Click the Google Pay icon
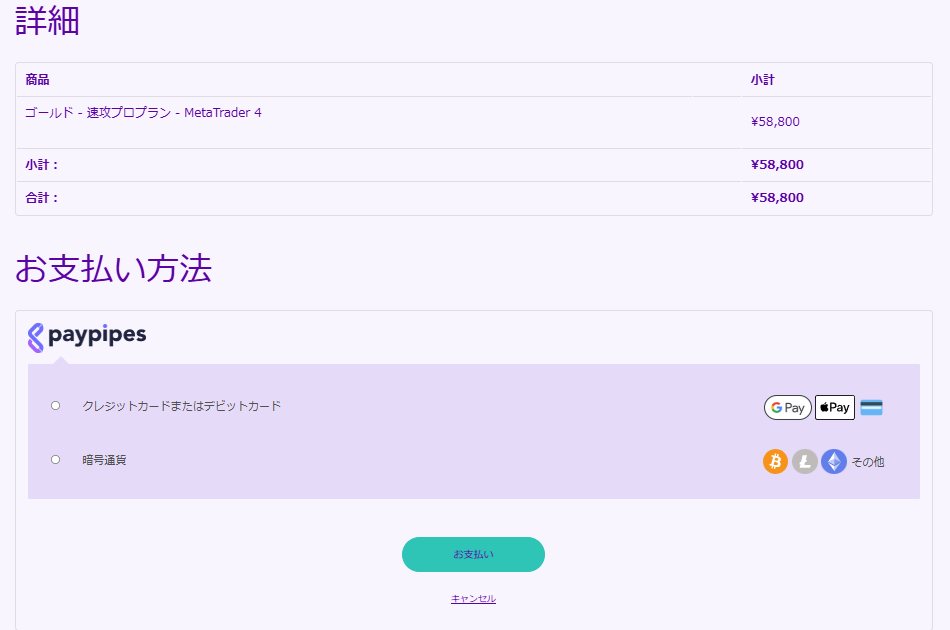 788,408
